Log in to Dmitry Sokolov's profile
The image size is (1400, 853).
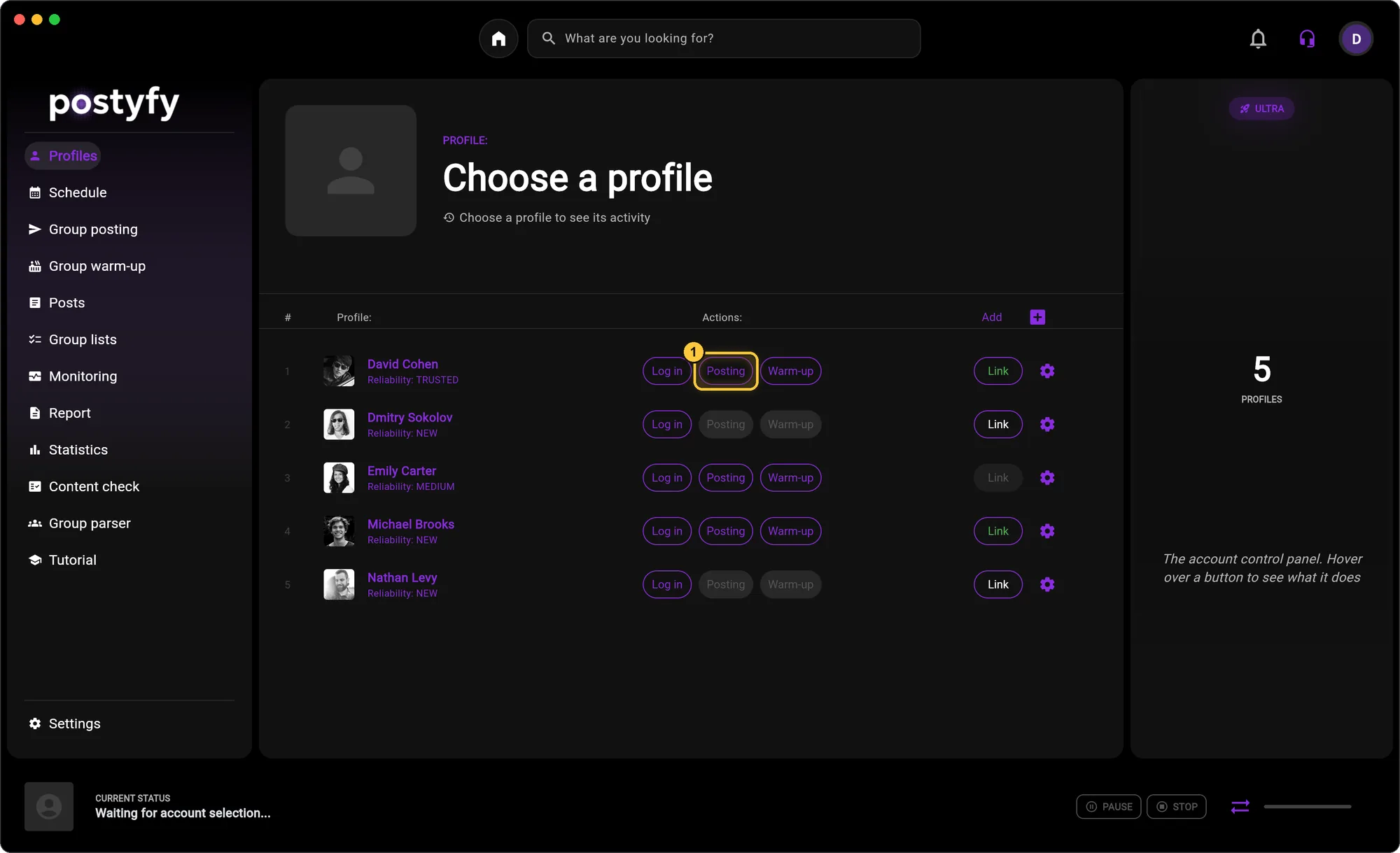tap(667, 425)
